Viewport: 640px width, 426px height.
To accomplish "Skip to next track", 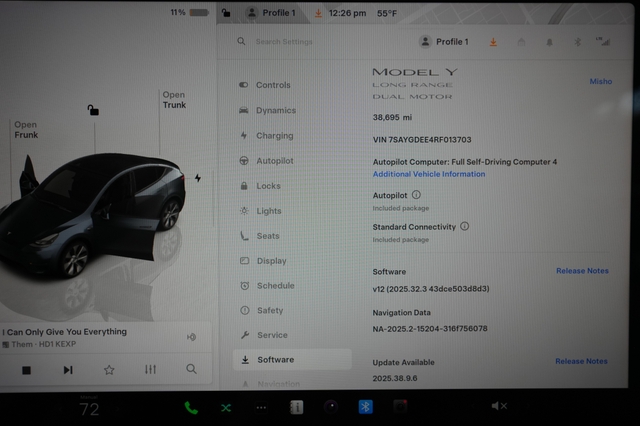I will pos(68,370).
